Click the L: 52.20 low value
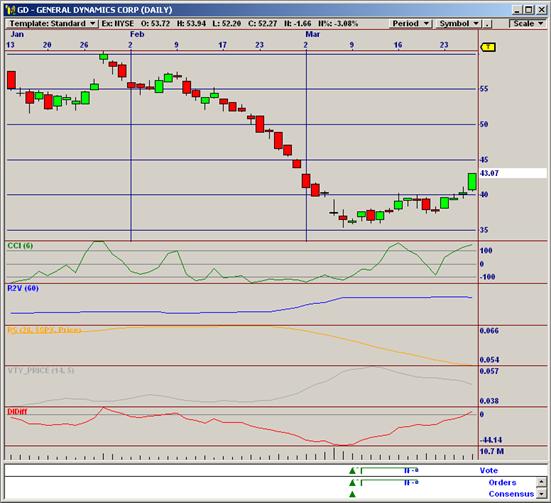The image size is (551, 503). click(227, 24)
